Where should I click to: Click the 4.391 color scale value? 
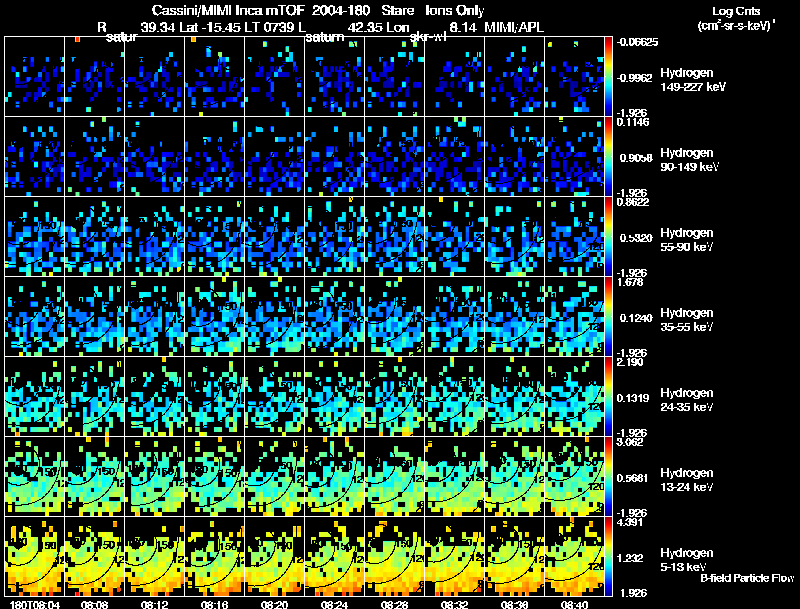630,522
